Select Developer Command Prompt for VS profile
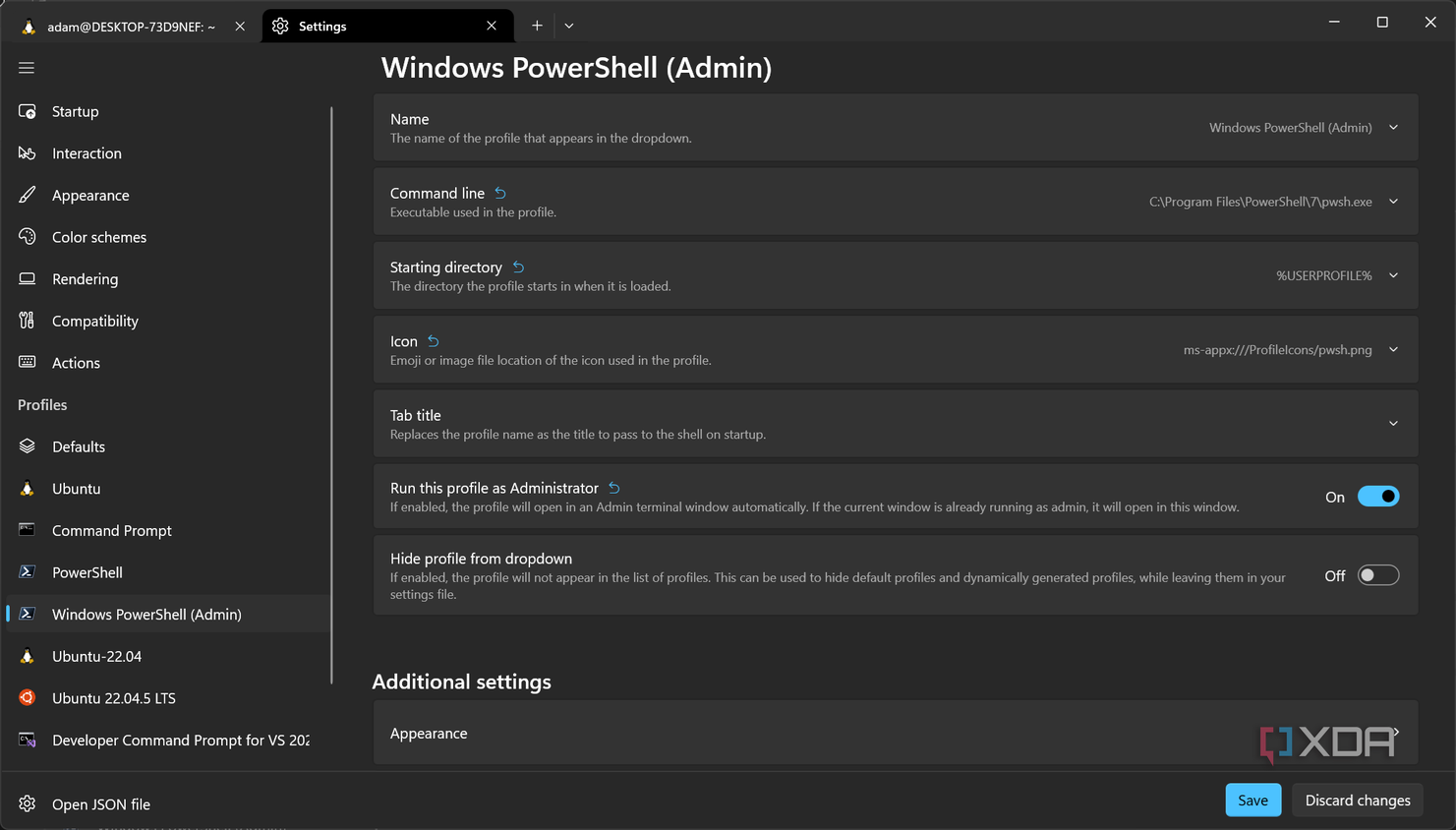This screenshot has width=1456, height=830. pos(168,740)
